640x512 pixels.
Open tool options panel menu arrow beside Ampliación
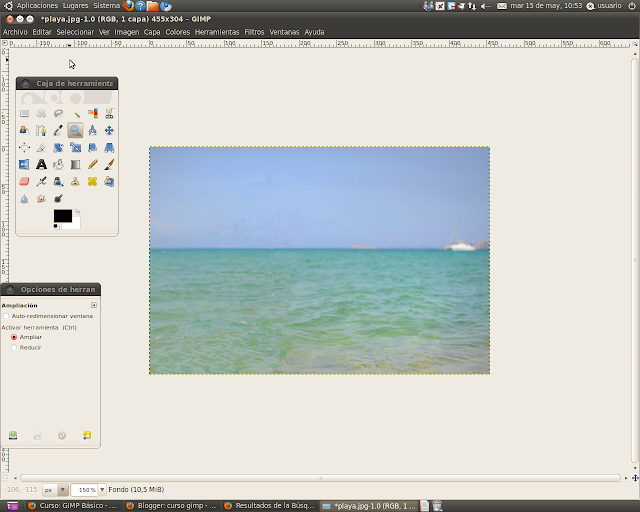pyautogui.click(x=94, y=305)
